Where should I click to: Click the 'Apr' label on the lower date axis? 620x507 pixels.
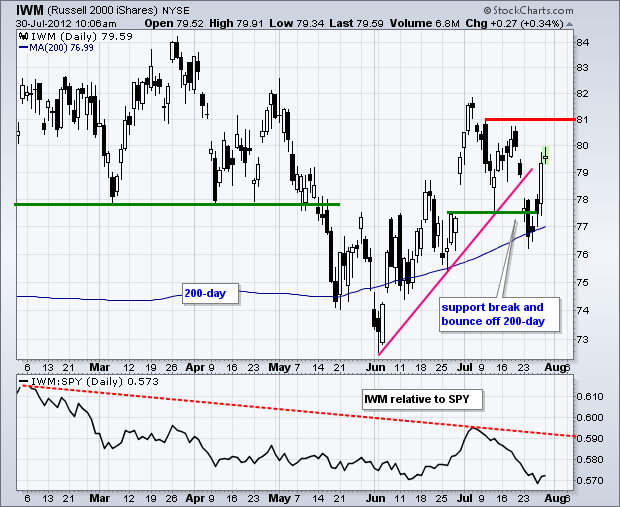195,498
